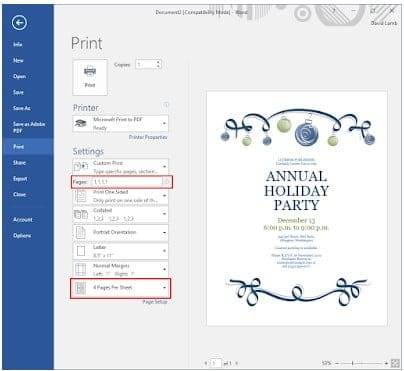The image size is (404, 371).
Task: Click the printer help info icon
Action: coord(166,105)
